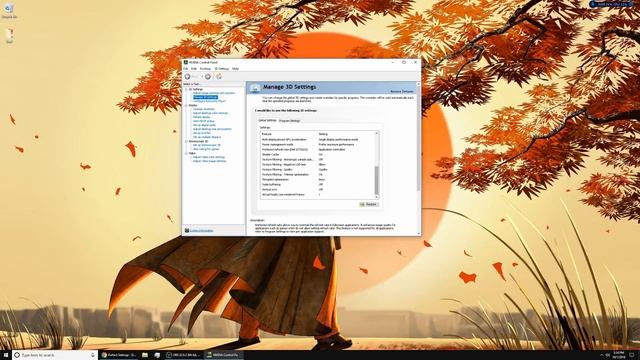Click the settings list scroll-up arrow
The height and width of the screenshot is (360, 640).
coord(376,133)
